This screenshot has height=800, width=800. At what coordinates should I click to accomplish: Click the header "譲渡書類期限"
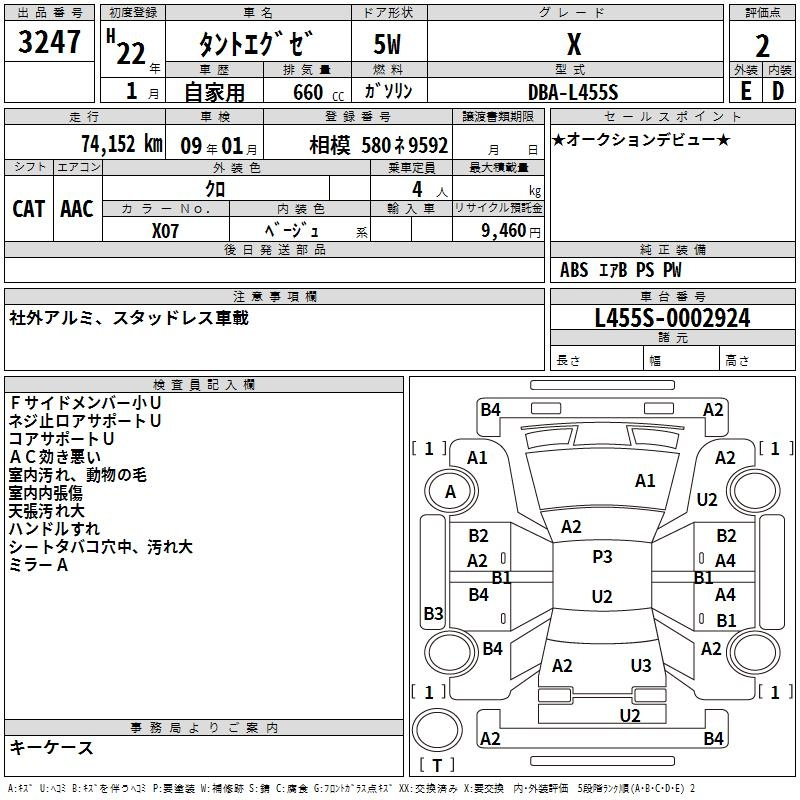coord(498,116)
